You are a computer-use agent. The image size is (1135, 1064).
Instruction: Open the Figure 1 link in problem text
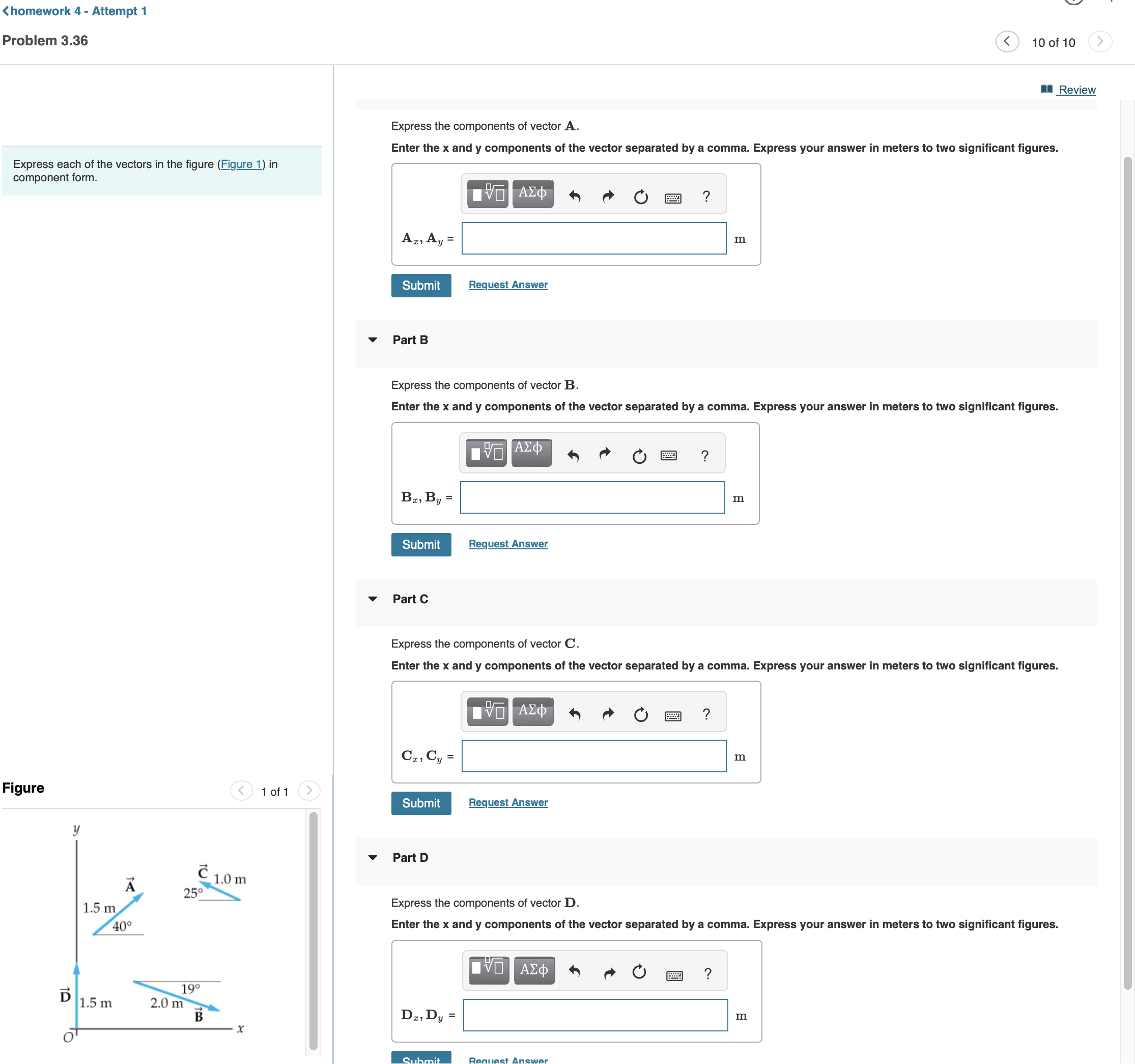tap(241, 164)
